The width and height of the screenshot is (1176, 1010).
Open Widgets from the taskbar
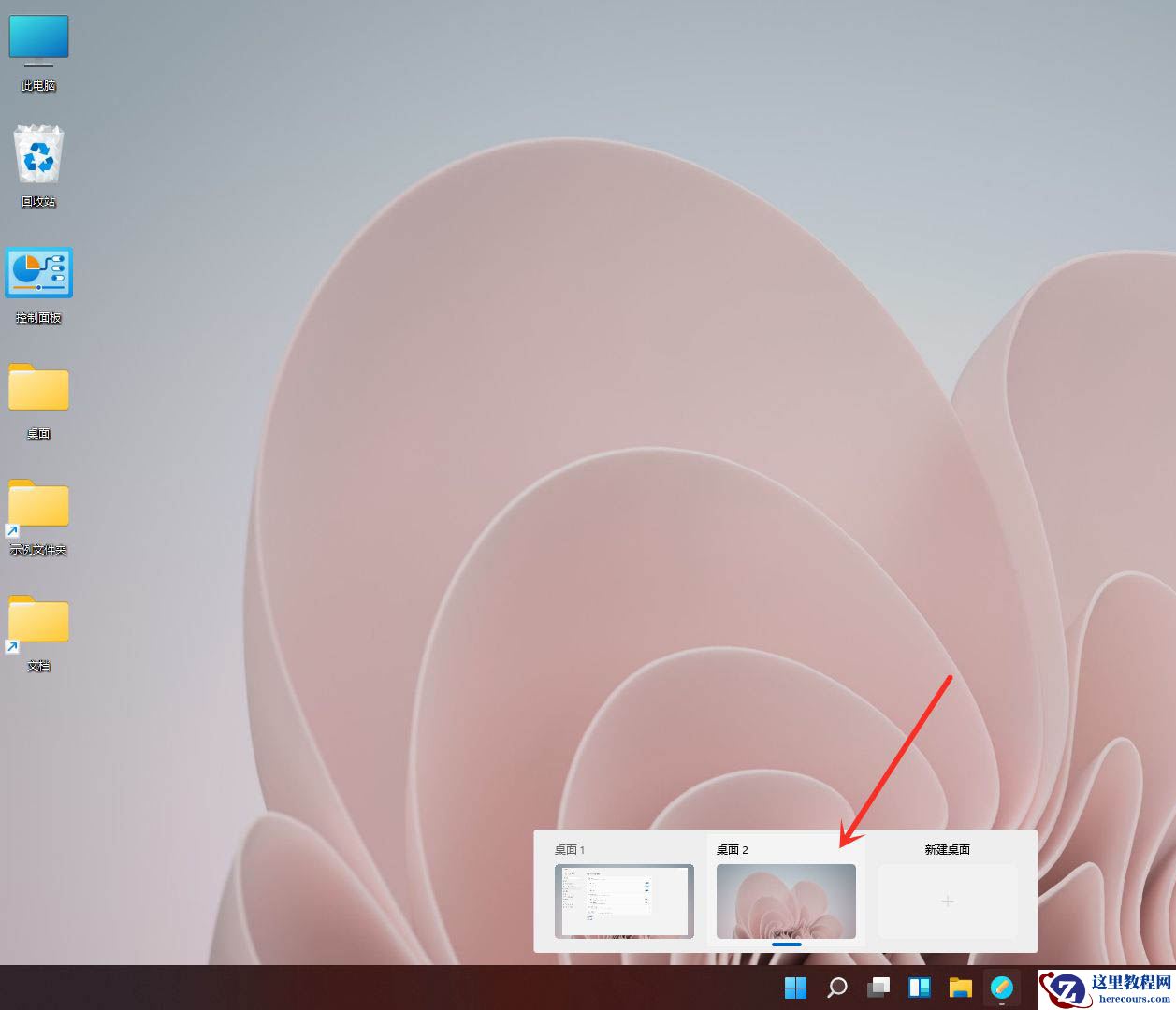919,988
